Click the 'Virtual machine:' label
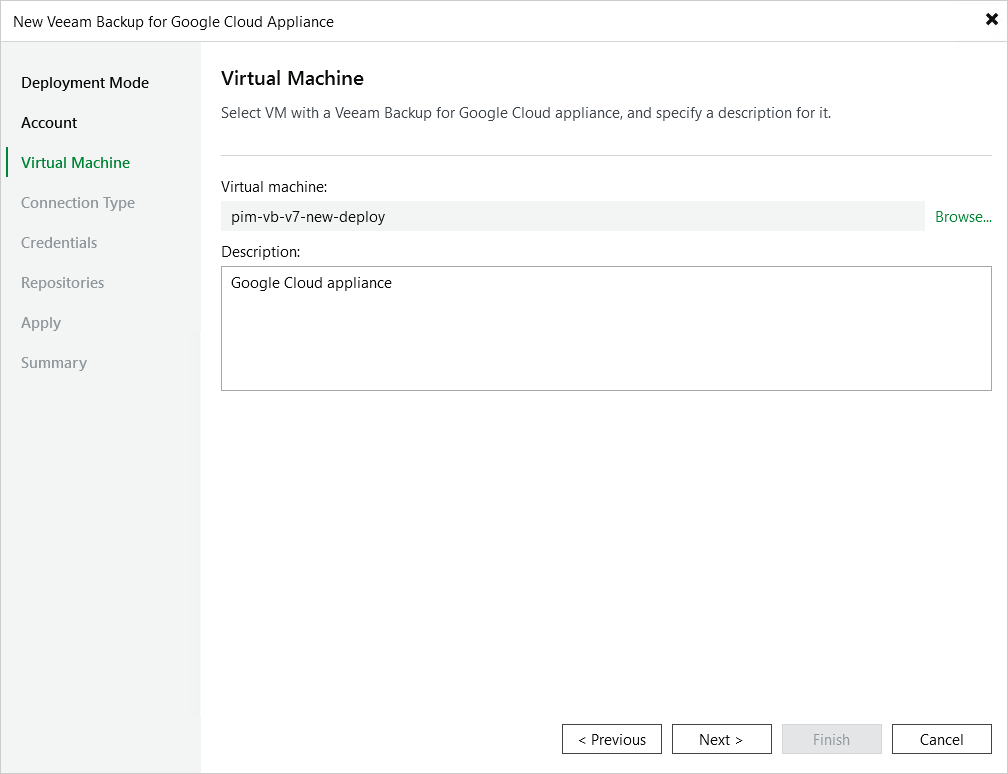Screen dimensions: 1008x774 tap(274, 187)
